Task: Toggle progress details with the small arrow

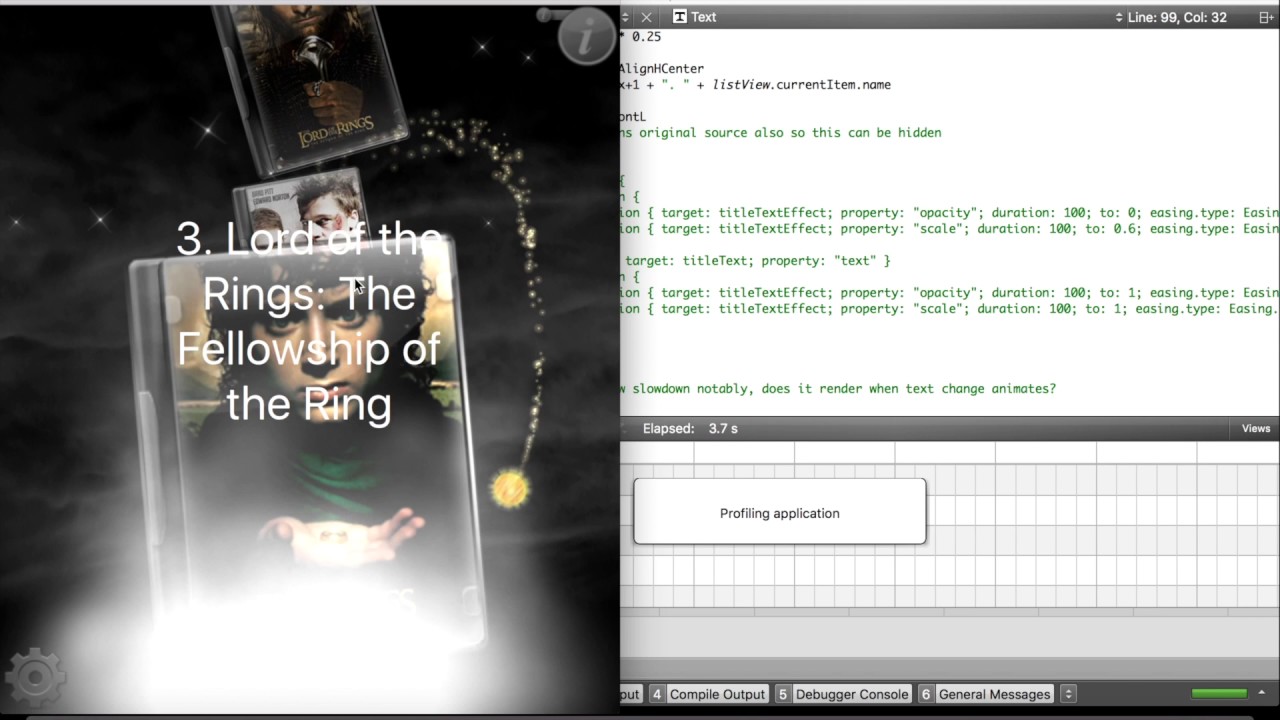Action: [x=1261, y=692]
